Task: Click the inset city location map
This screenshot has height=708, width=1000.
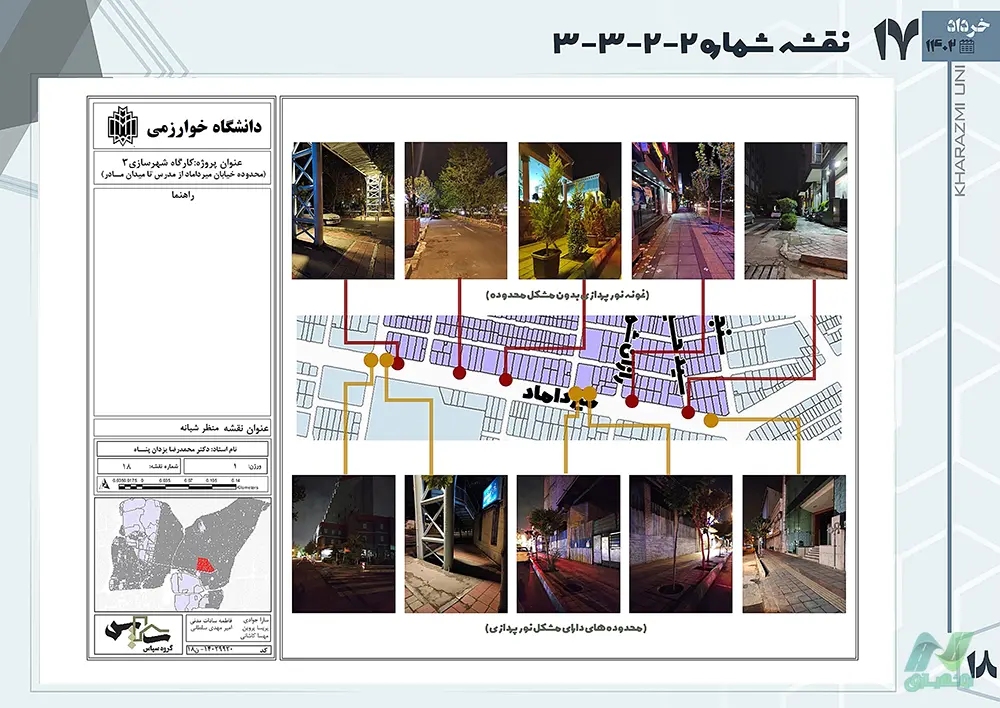Action: (x=183, y=554)
